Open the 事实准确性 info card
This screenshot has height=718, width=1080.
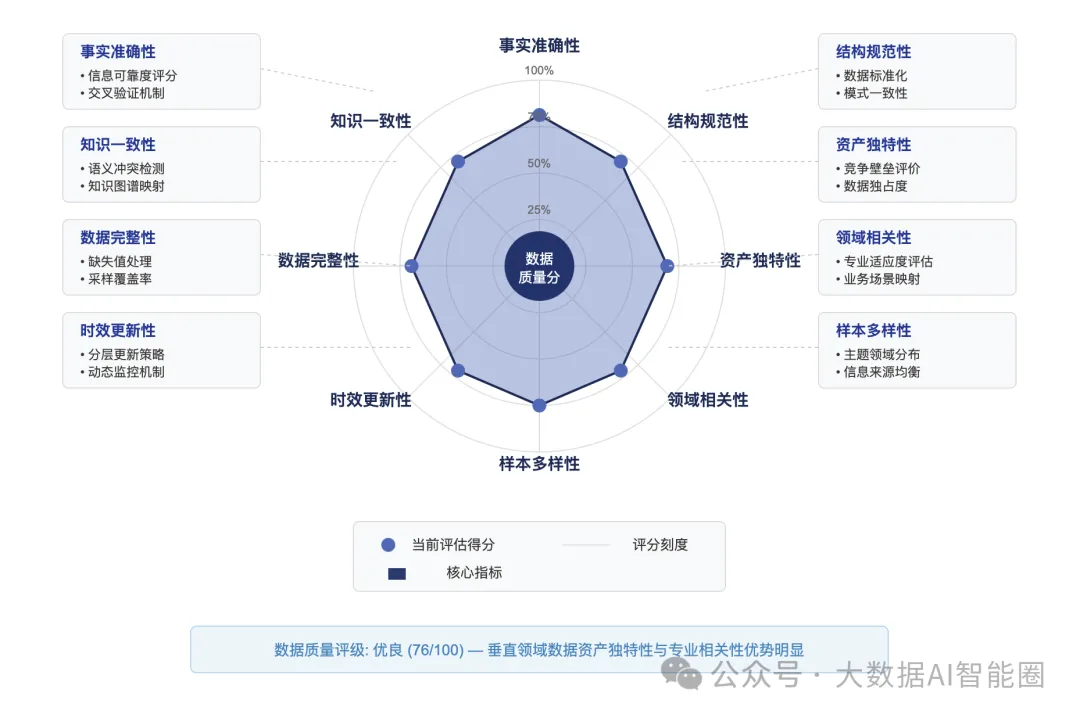pyautogui.click(x=161, y=71)
